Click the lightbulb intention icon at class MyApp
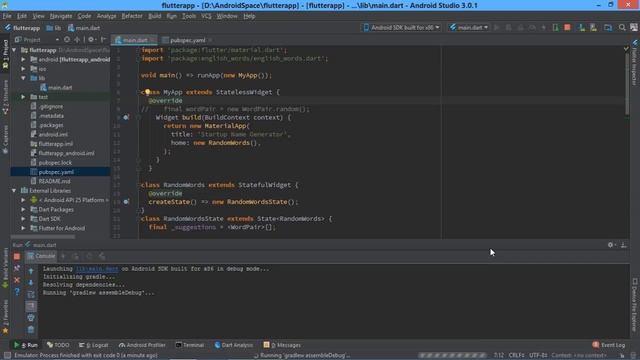 (147, 92)
